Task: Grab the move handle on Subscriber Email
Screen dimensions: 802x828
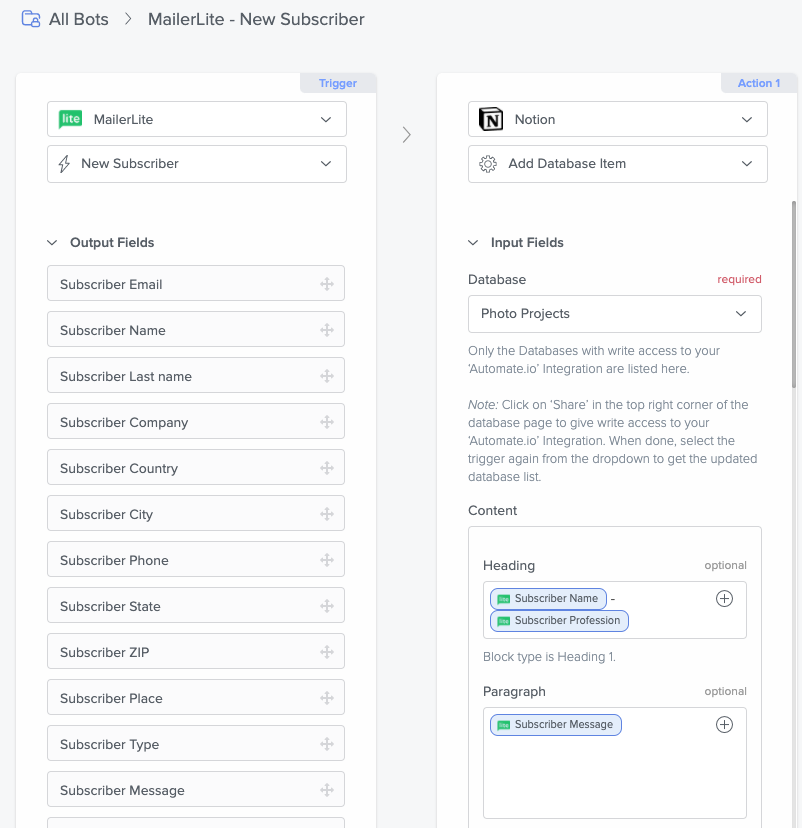Action: 327,284
